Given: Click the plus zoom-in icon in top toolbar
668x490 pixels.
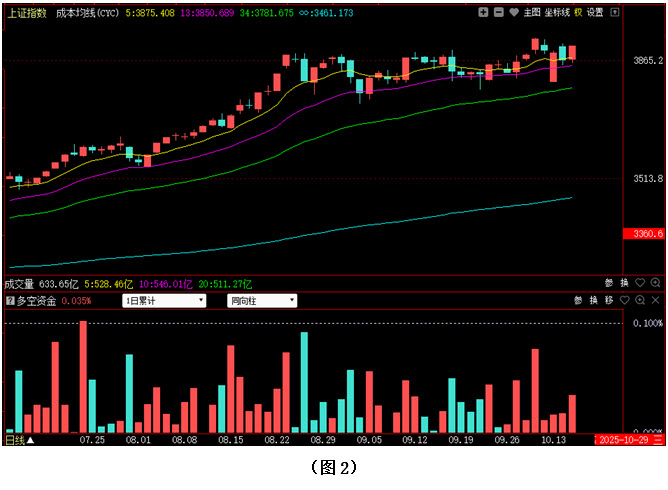Looking at the screenshot, I should [484, 12].
